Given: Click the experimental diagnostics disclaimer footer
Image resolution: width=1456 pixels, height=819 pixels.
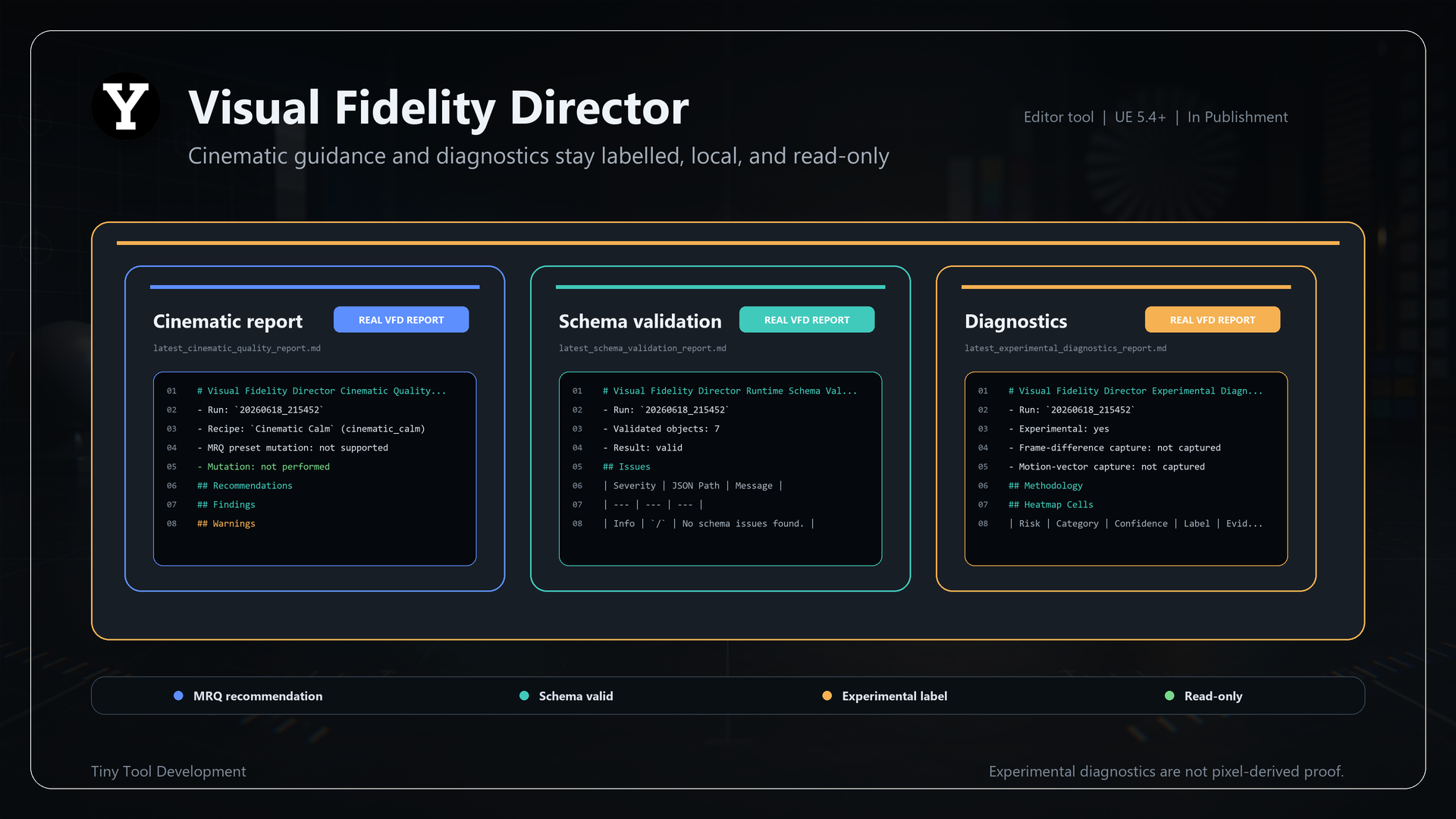Looking at the screenshot, I should click(1166, 771).
